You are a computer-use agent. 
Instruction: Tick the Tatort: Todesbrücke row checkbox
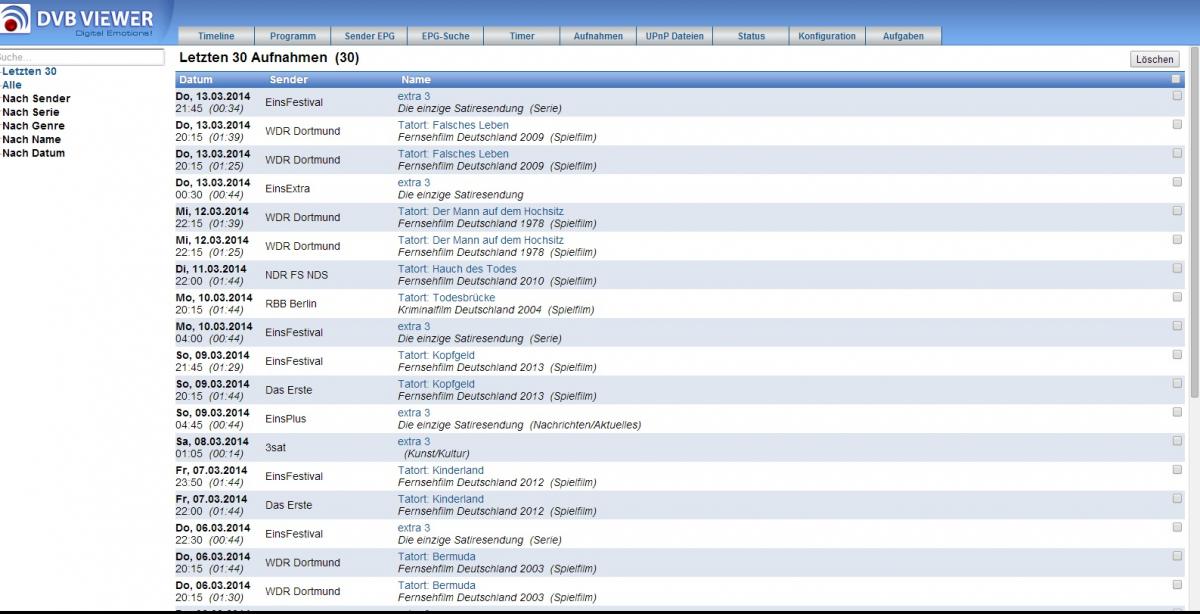click(1177, 297)
